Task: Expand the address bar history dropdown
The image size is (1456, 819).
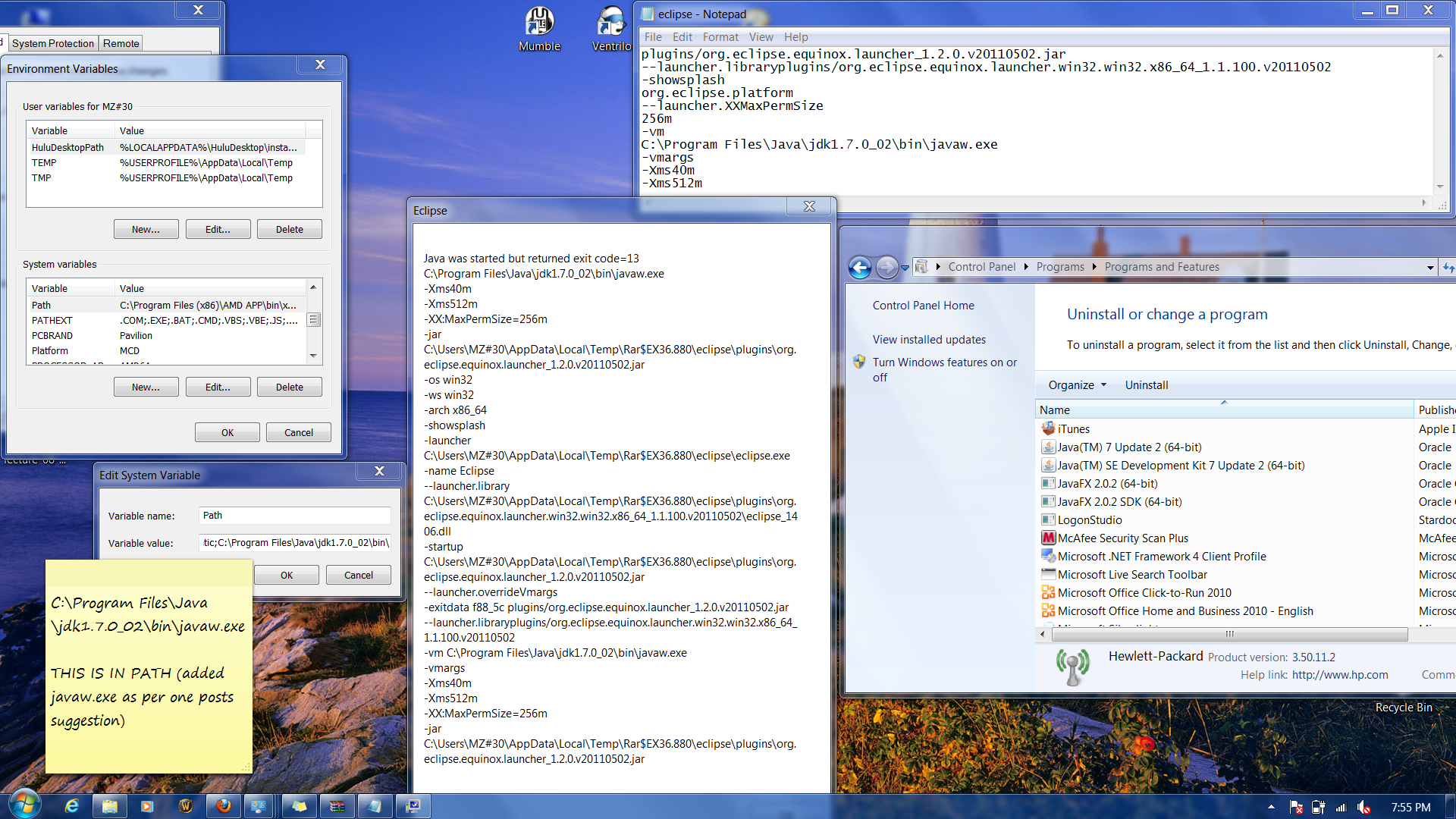Action: point(1430,267)
